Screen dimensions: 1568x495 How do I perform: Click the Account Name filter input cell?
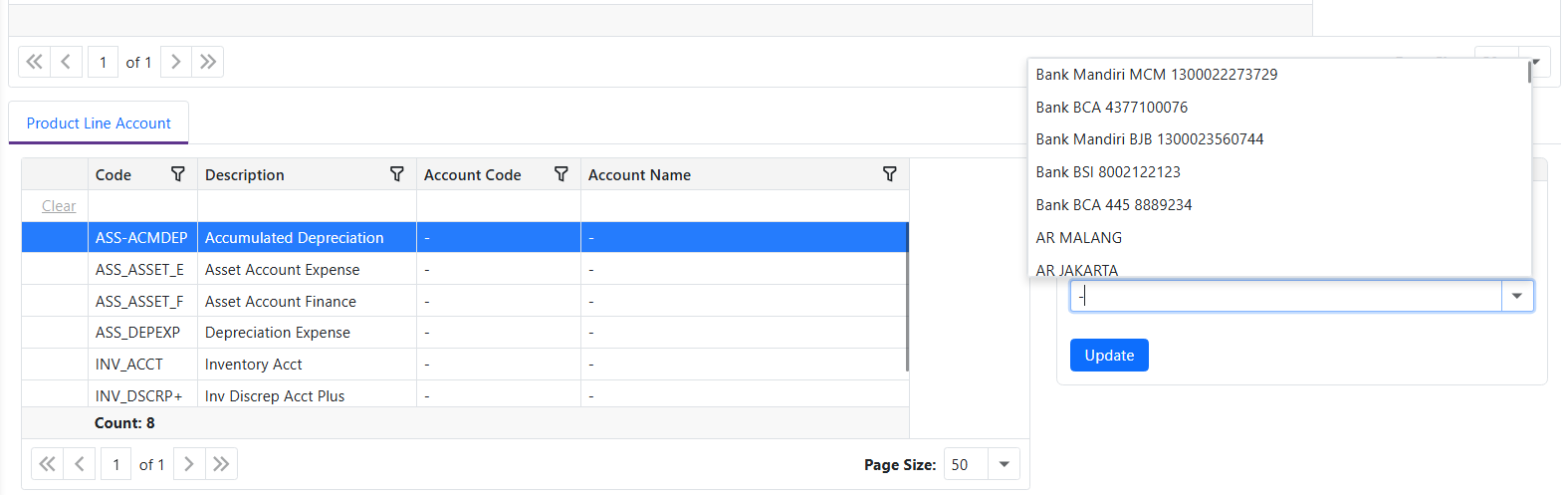point(745,206)
